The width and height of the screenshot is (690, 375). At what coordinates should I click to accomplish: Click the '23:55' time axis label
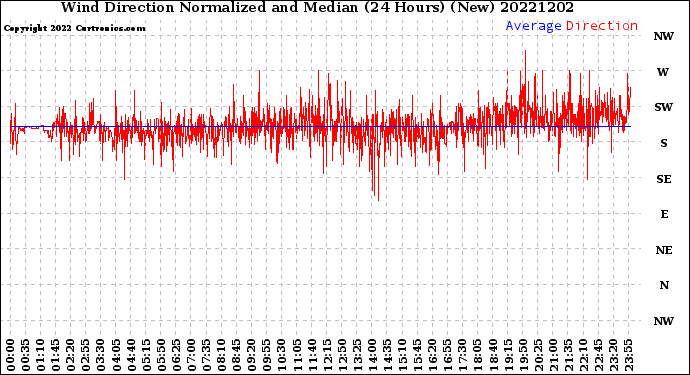pyautogui.click(x=628, y=355)
